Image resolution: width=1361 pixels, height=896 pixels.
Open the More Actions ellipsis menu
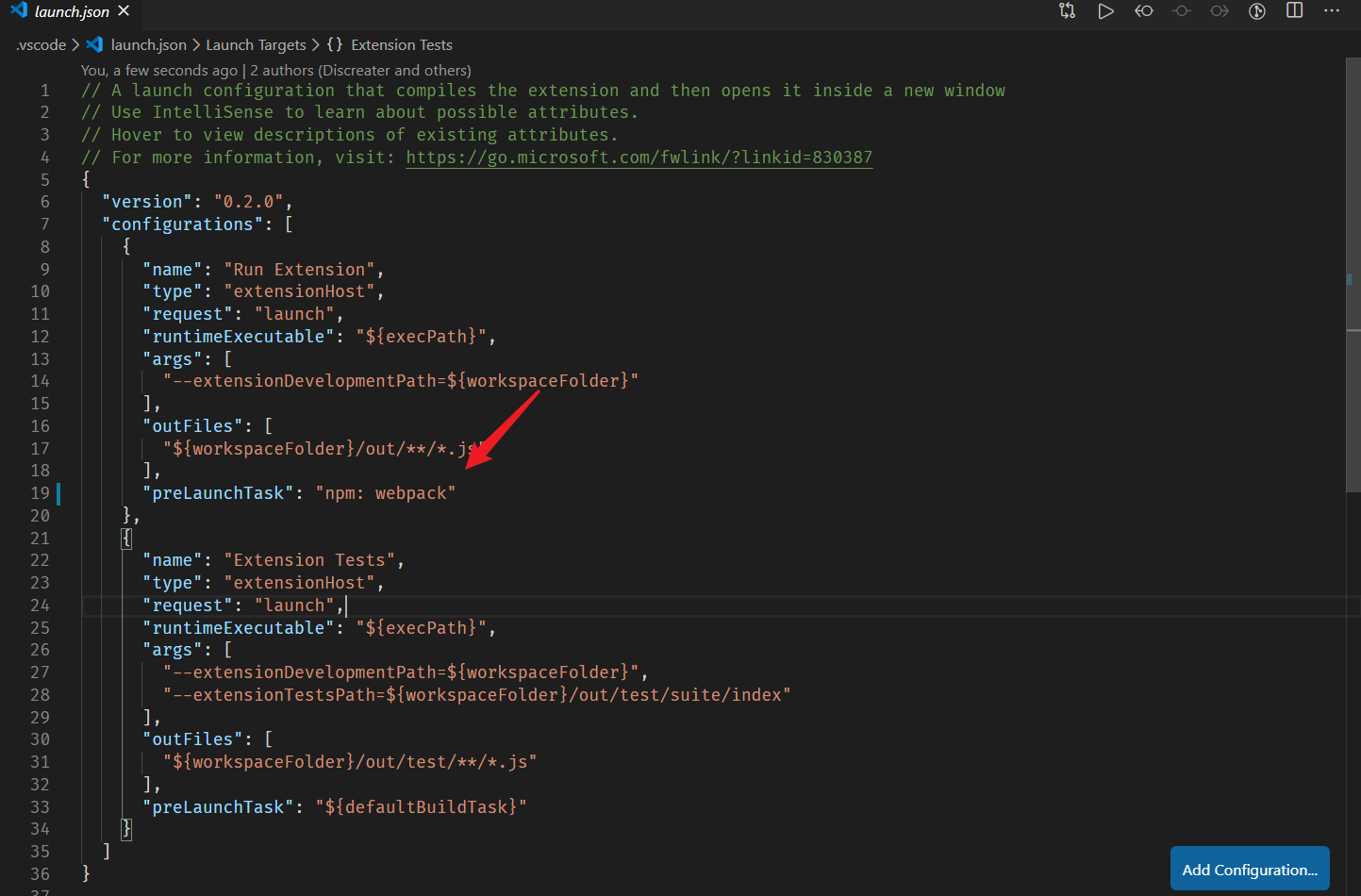(1332, 11)
